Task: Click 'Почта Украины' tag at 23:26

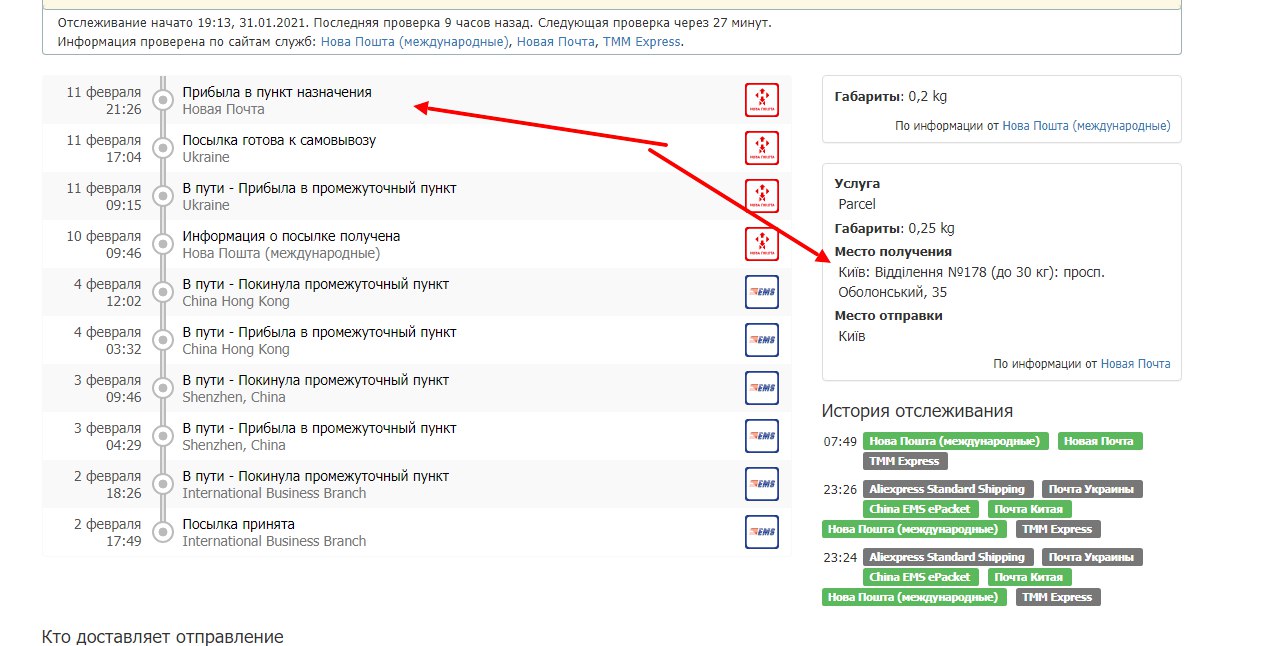Action: (x=1092, y=489)
